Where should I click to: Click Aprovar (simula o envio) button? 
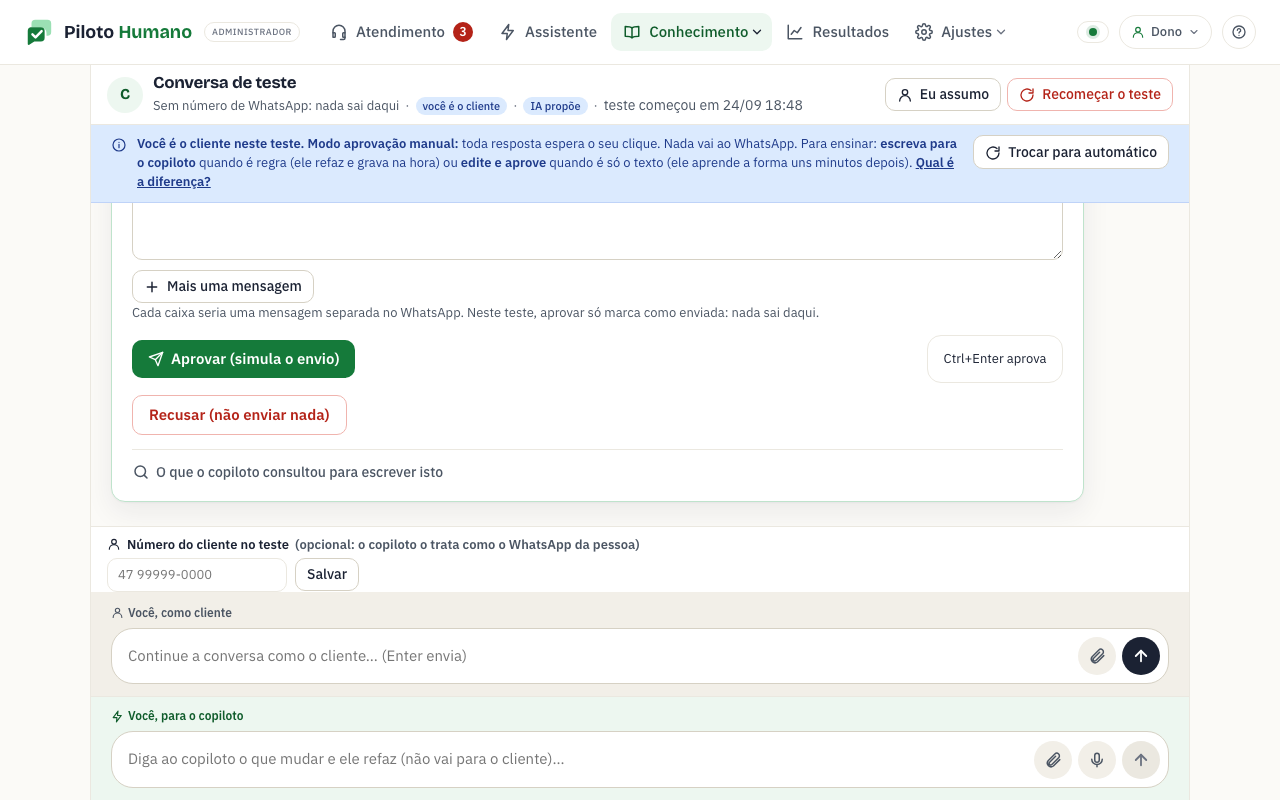pos(243,359)
